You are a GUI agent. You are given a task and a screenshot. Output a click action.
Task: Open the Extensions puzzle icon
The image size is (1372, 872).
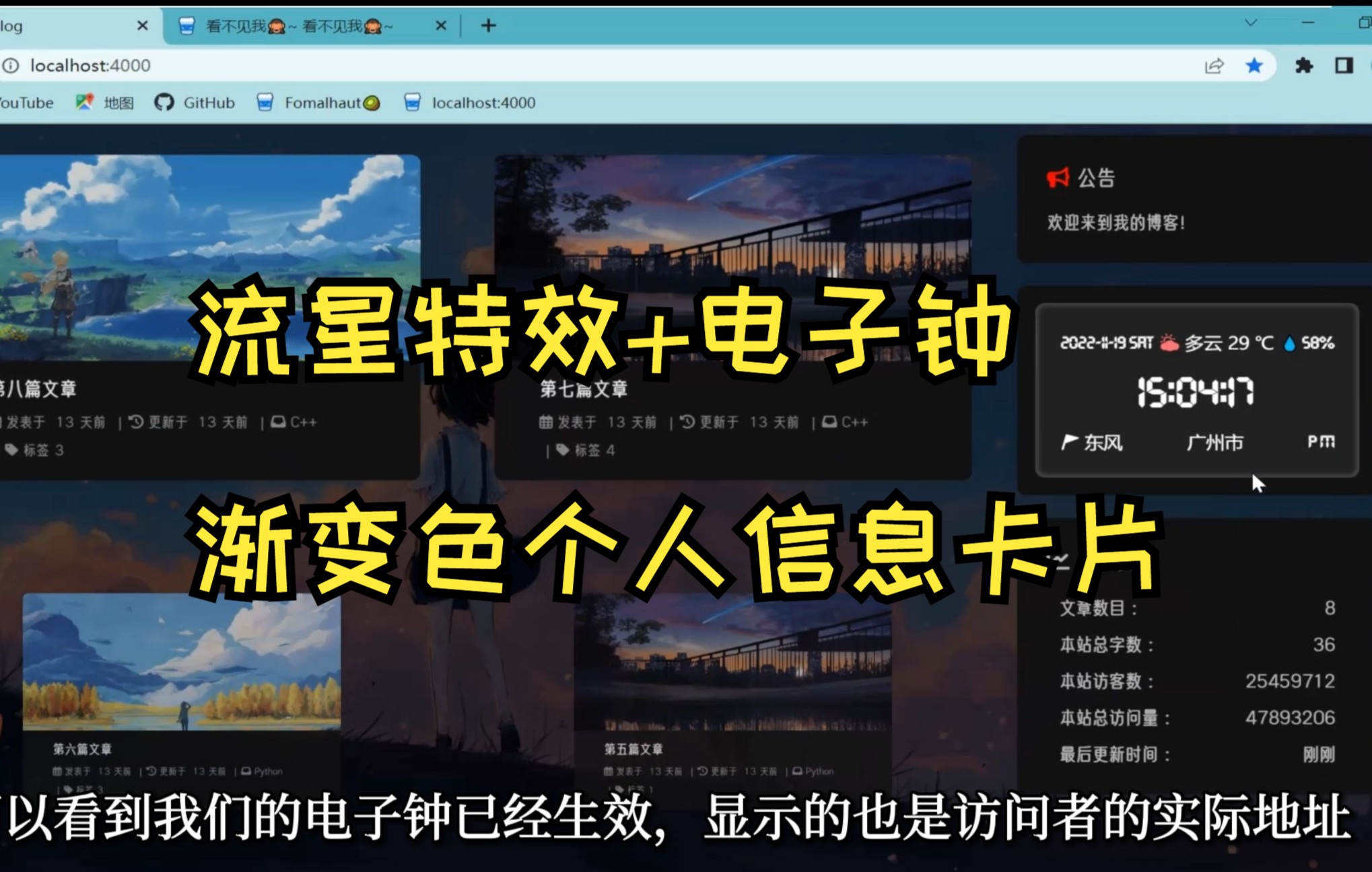coord(1304,65)
